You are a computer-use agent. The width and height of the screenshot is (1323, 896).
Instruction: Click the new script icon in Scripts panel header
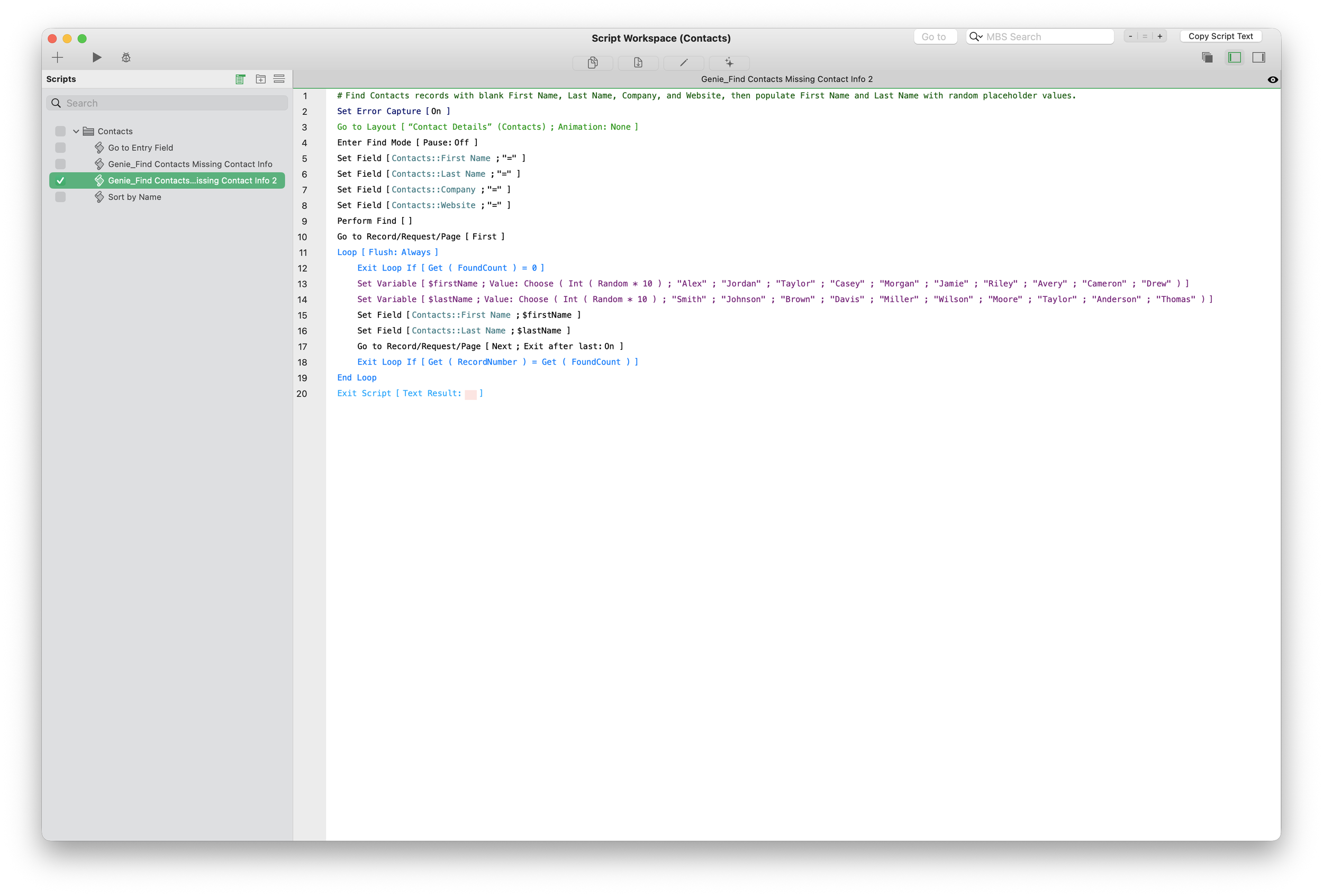[x=240, y=79]
